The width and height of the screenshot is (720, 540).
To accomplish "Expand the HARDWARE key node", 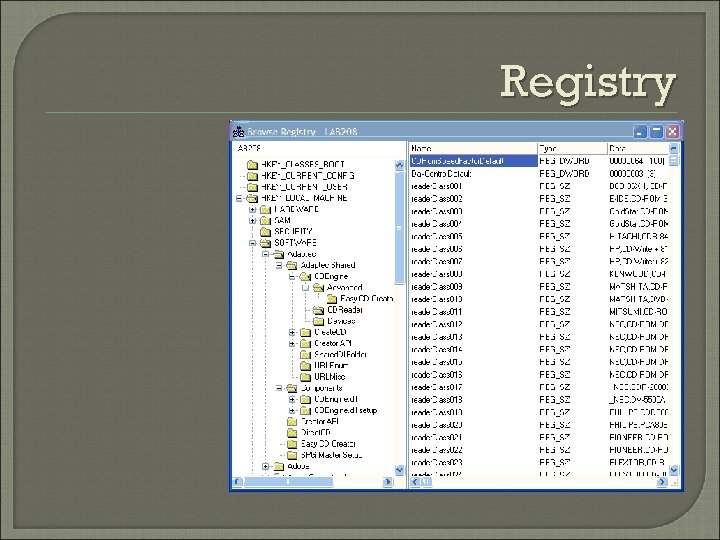I will tap(252, 209).
